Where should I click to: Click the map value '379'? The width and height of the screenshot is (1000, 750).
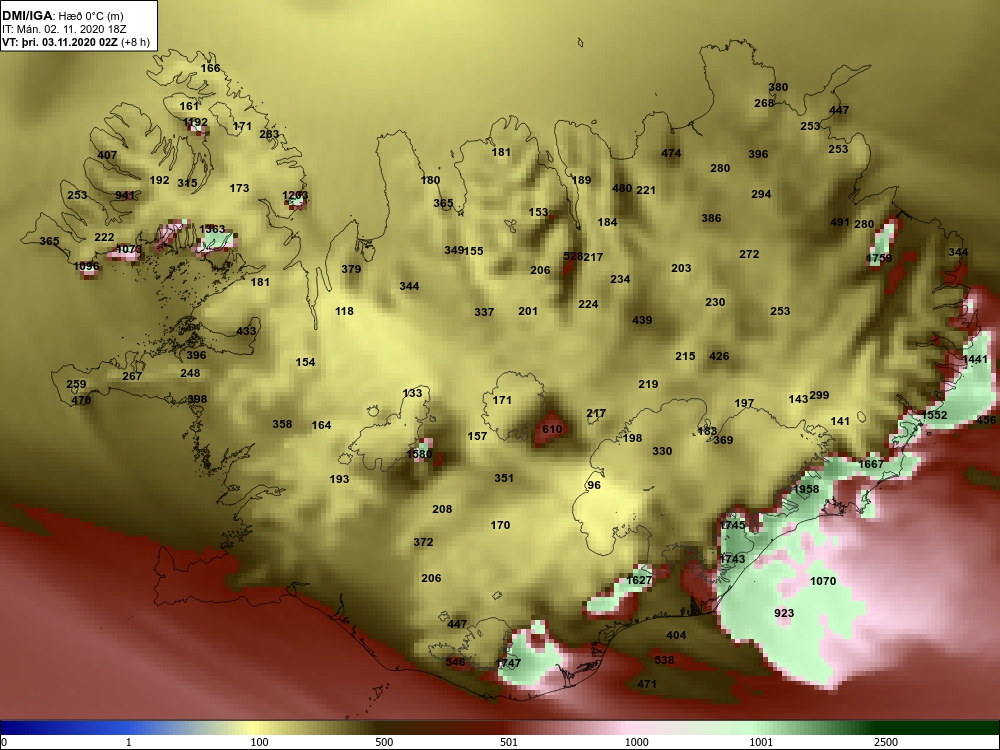pos(351,269)
